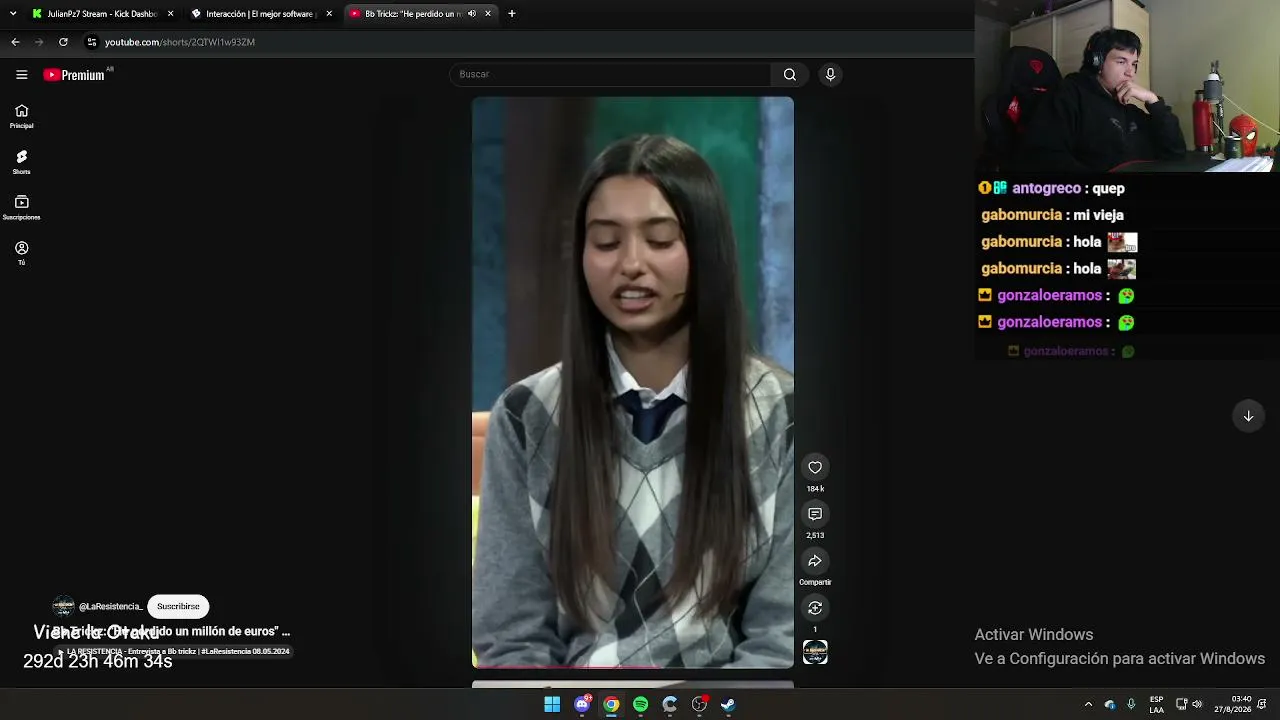Open Discord from the taskbar
The width and height of the screenshot is (1280, 720).
tap(582, 704)
